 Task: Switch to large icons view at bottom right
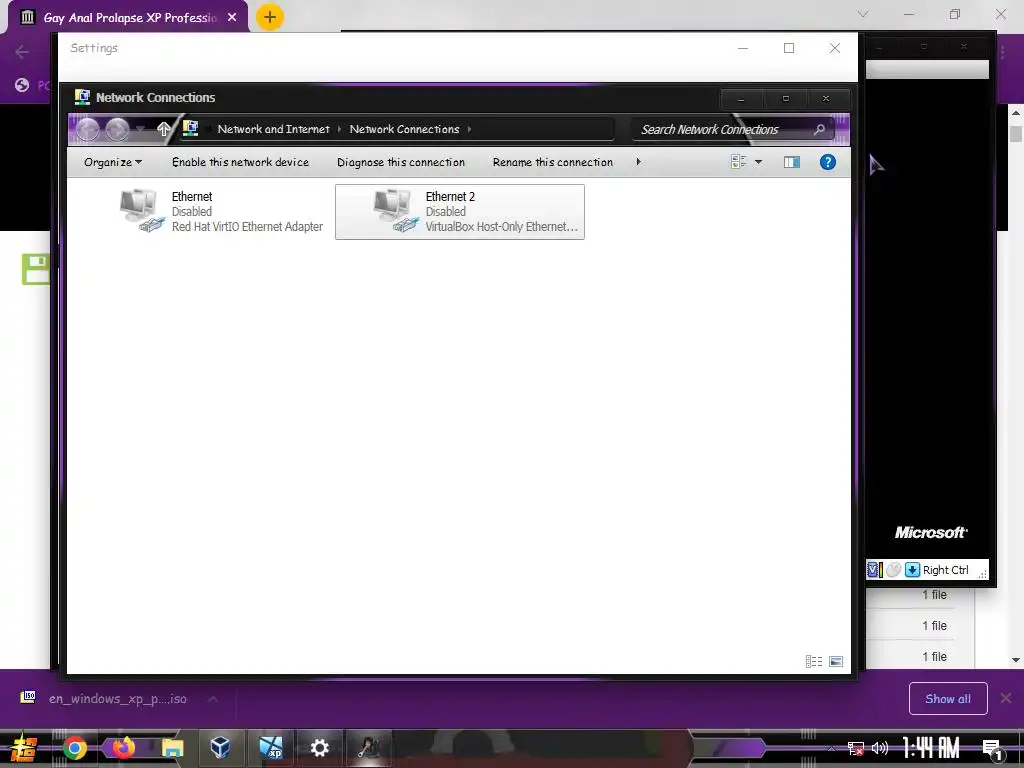pos(836,662)
